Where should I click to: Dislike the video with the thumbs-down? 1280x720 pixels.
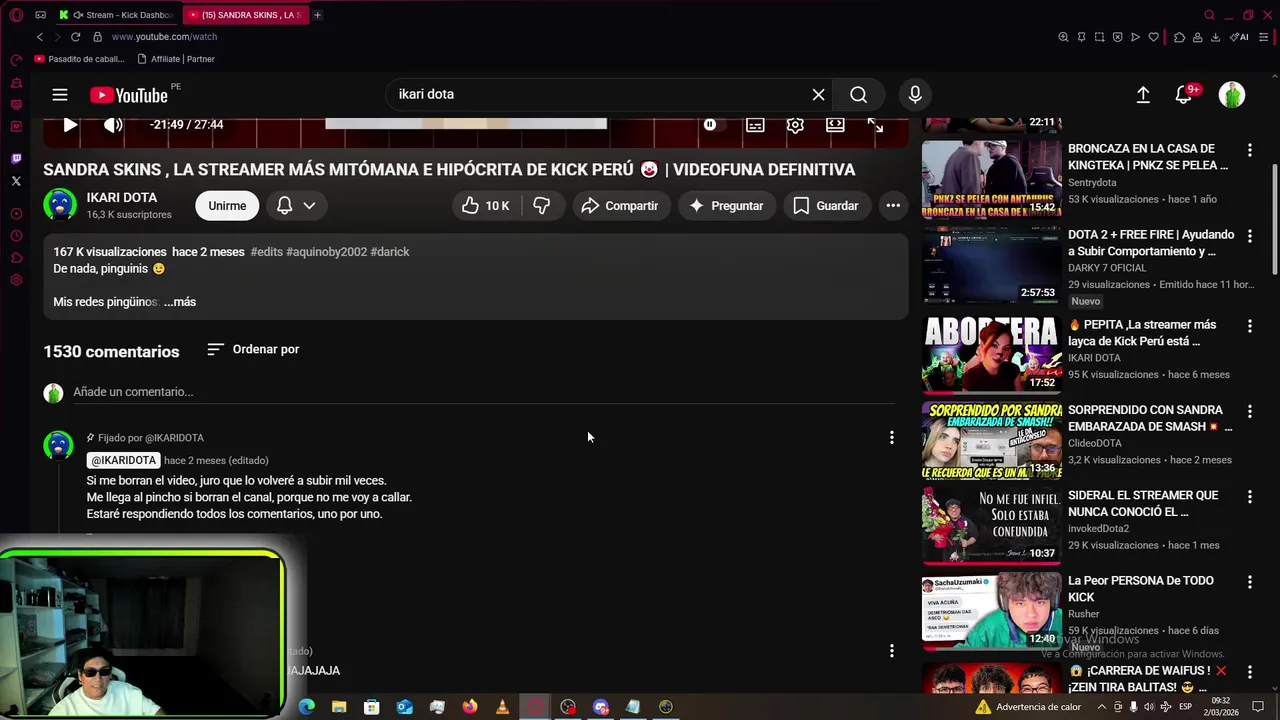pos(541,206)
